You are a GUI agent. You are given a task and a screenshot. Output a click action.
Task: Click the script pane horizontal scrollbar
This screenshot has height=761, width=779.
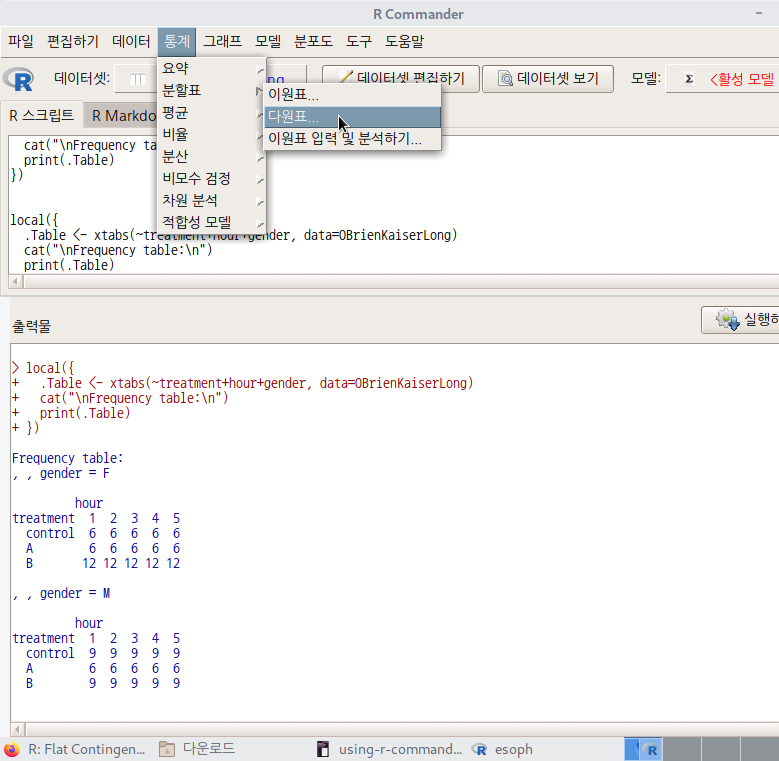(x=401, y=282)
